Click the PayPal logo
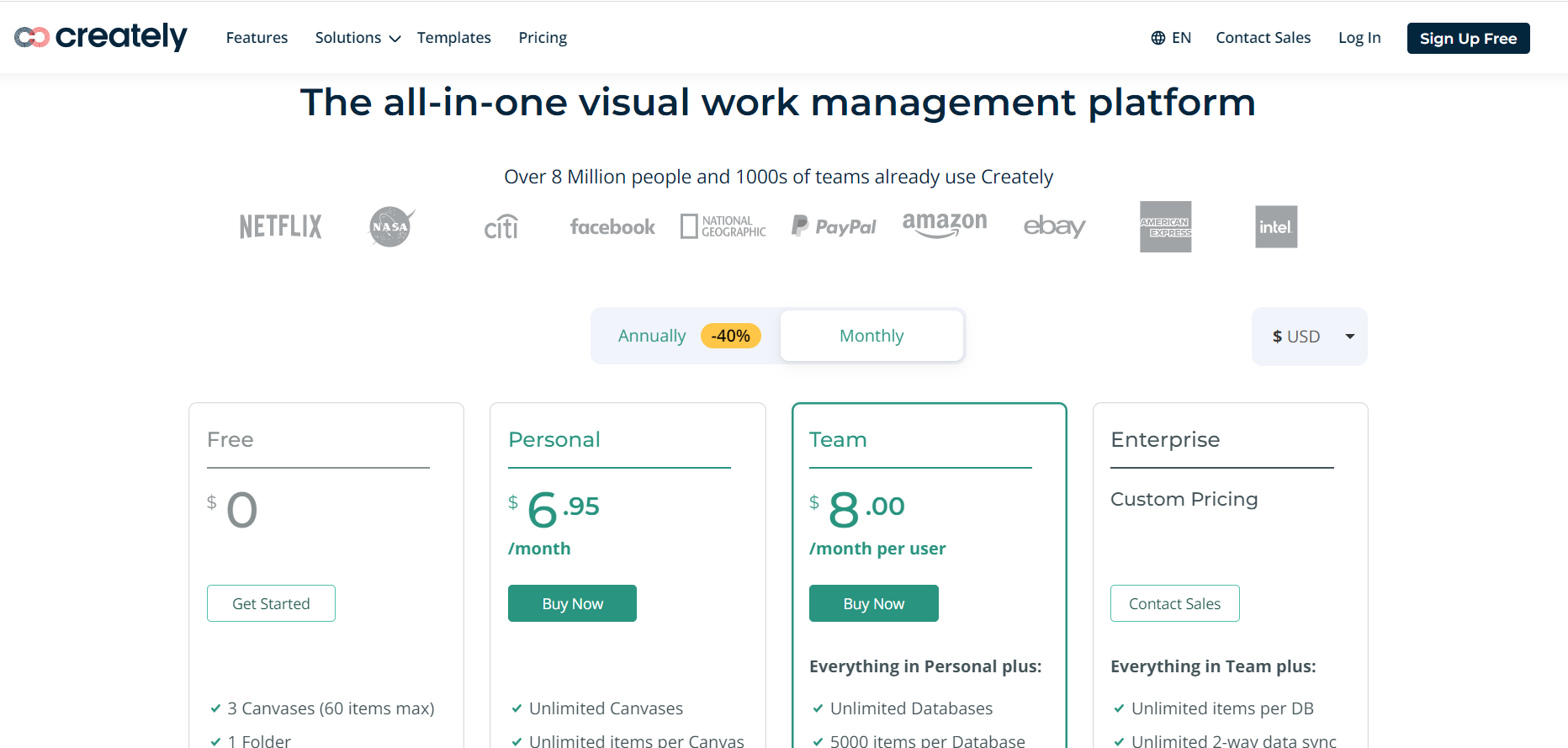The width and height of the screenshot is (1568, 748). coord(834,226)
